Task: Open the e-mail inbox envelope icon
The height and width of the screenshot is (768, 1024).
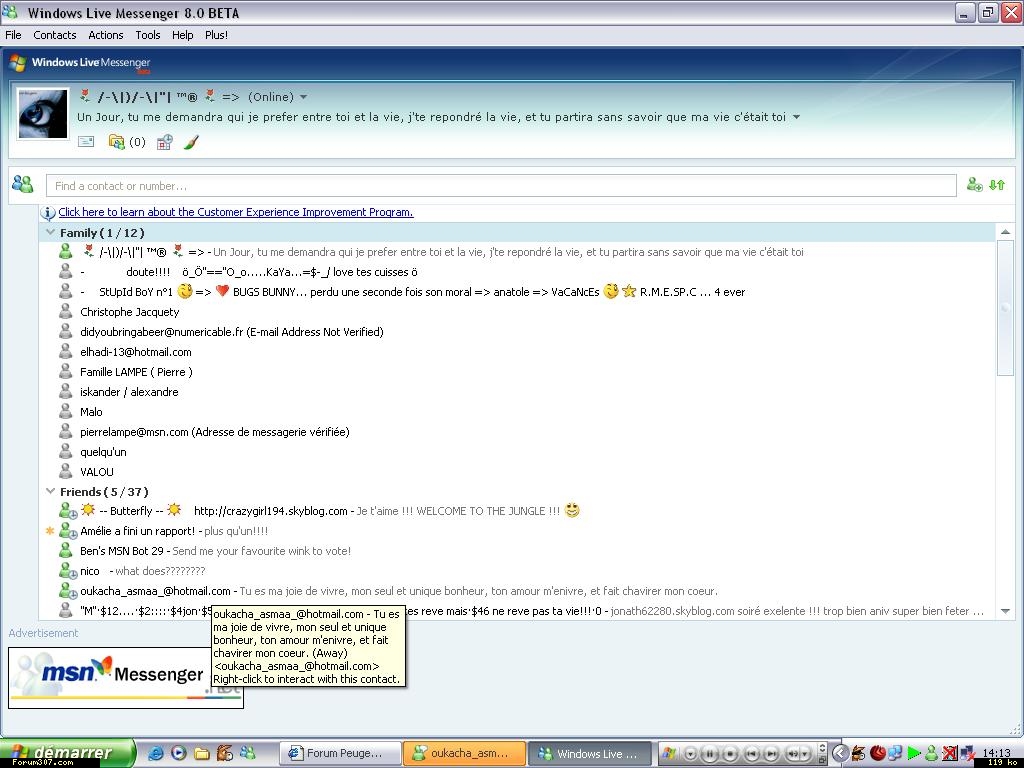Action: pos(86,141)
